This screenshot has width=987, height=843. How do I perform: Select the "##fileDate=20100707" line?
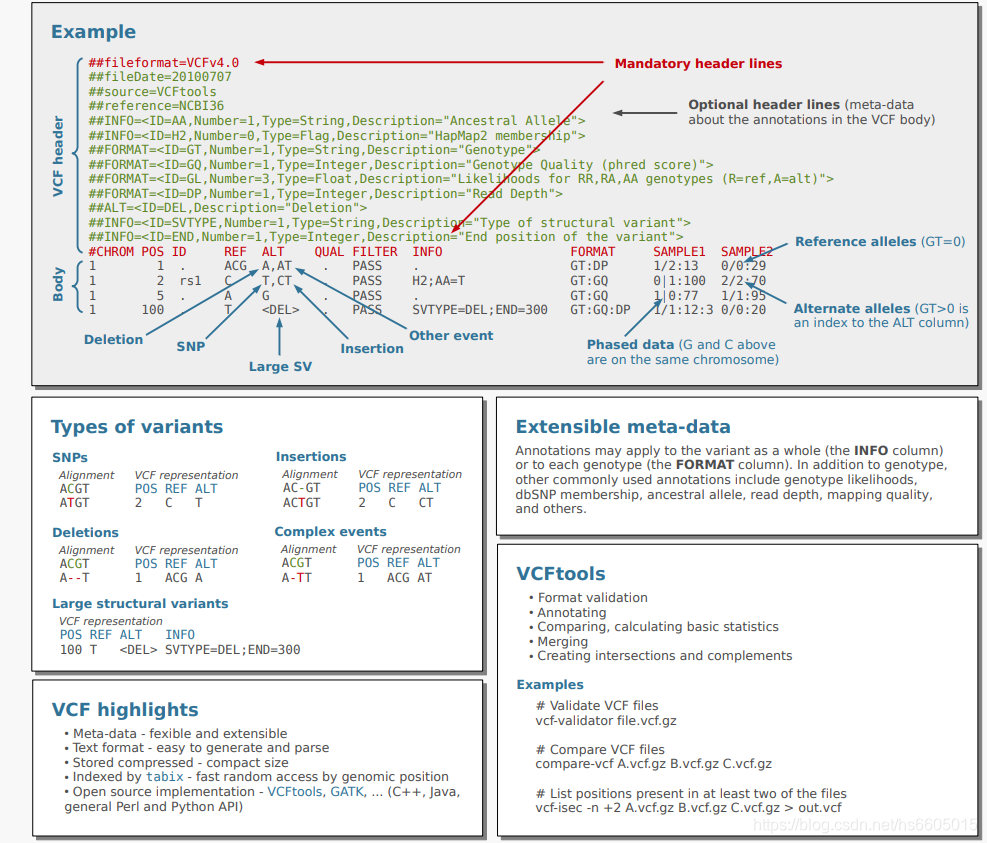coord(160,77)
